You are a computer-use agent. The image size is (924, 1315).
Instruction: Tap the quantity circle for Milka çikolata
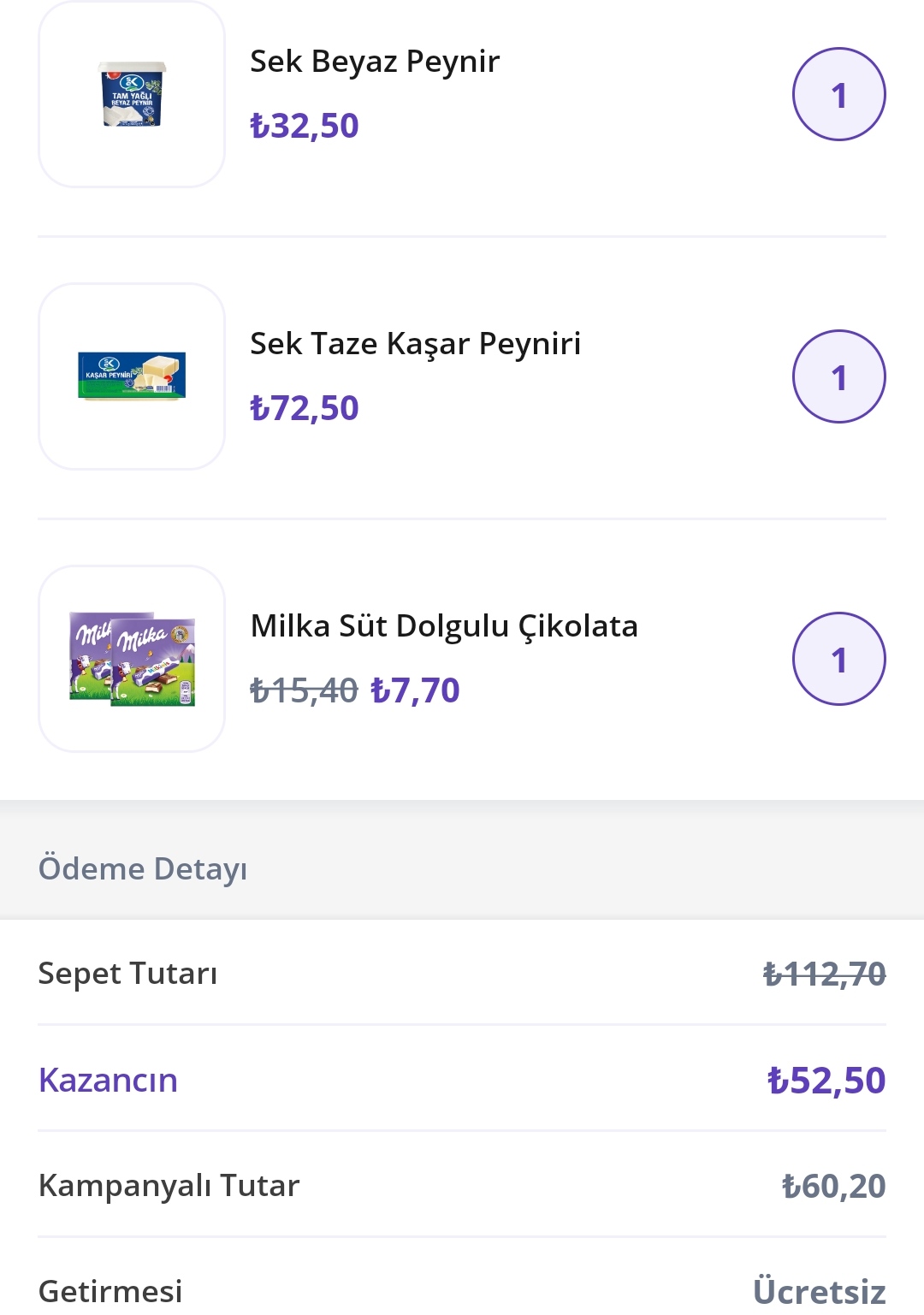[839, 659]
